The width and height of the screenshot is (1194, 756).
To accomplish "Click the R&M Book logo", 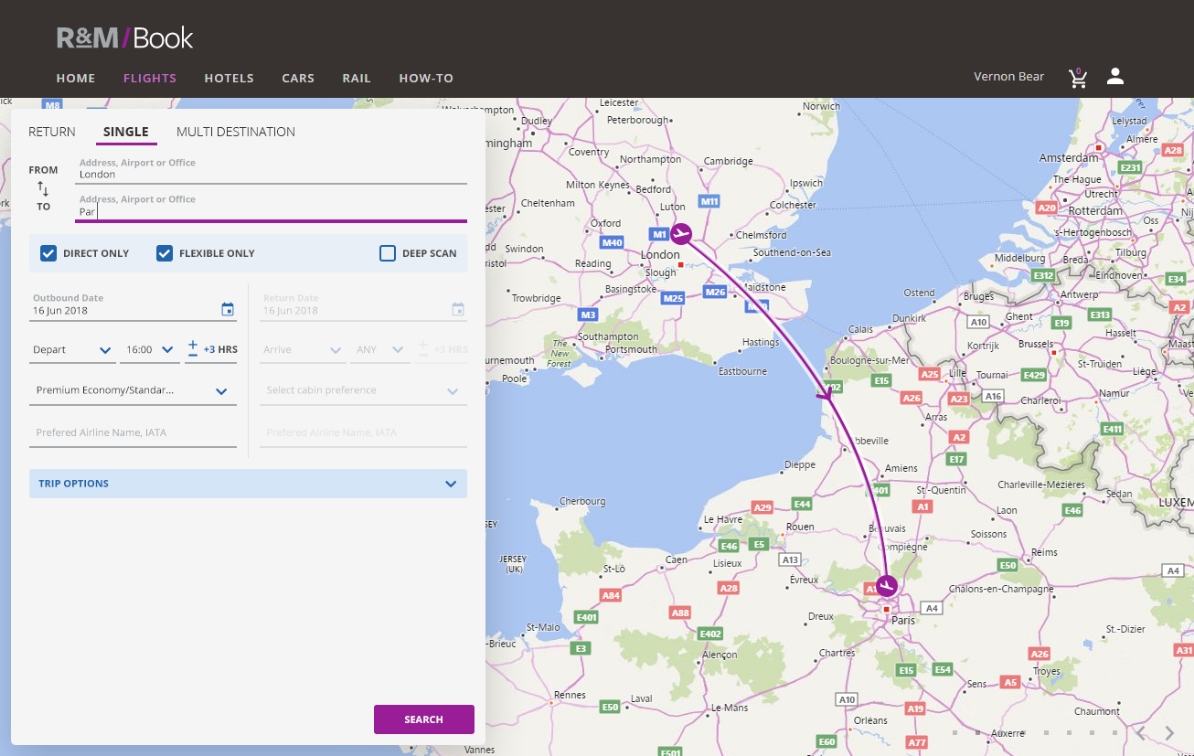I will (x=125, y=39).
